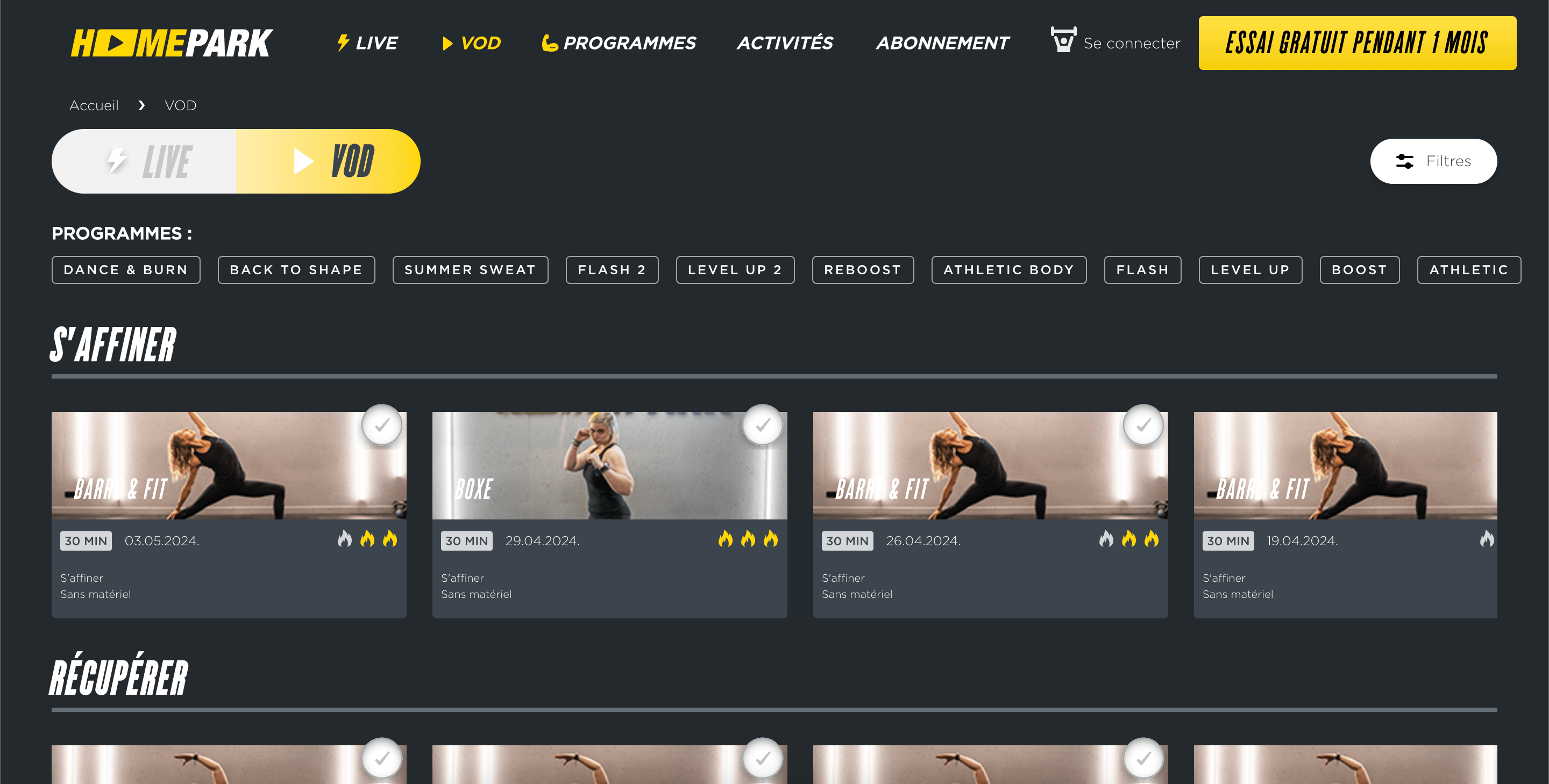This screenshot has width=1549, height=784.
Task: Click the HomePark logo
Action: pyautogui.click(x=172, y=44)
